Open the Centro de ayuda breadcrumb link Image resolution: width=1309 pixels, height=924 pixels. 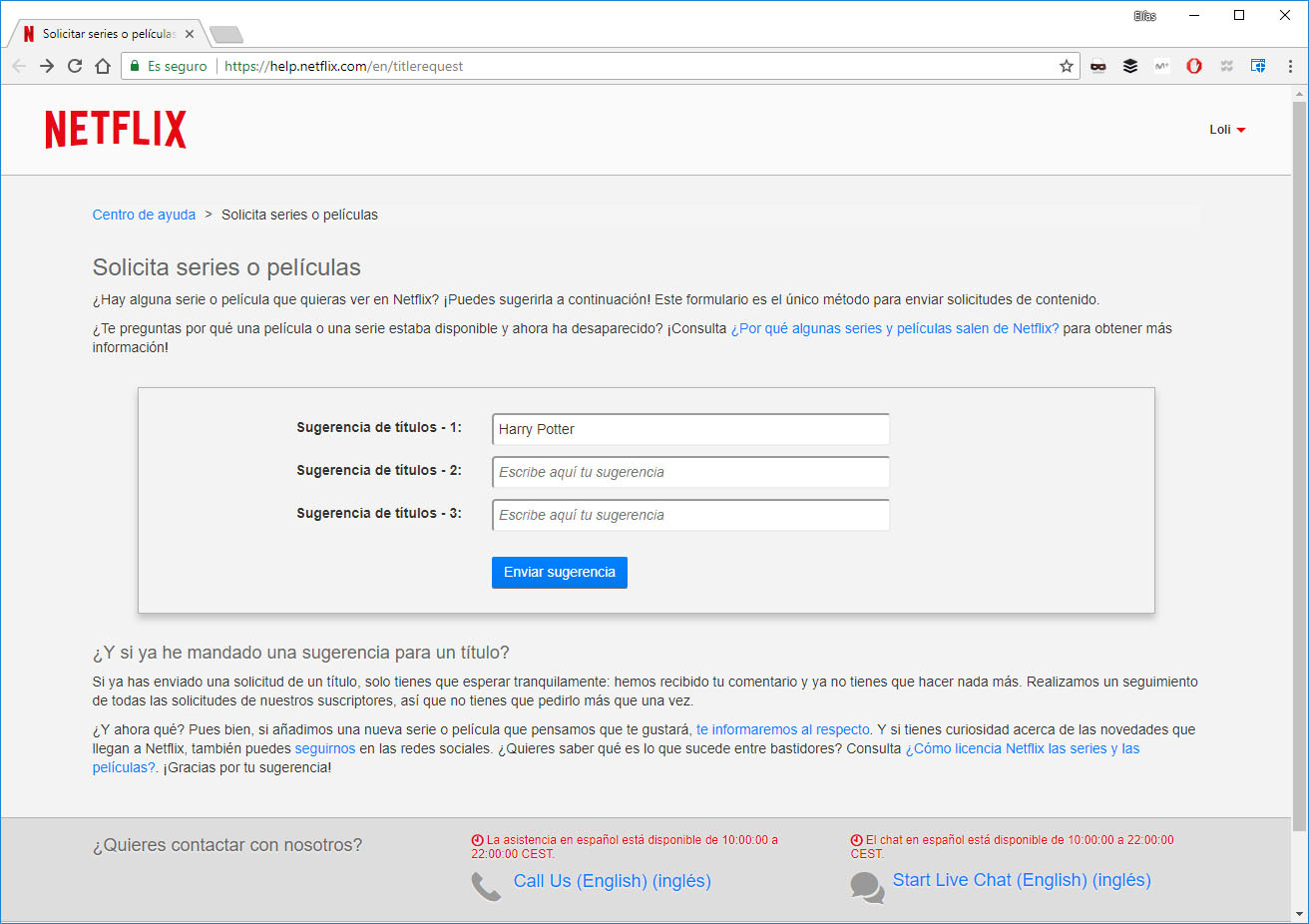click(x=144, y=215)
